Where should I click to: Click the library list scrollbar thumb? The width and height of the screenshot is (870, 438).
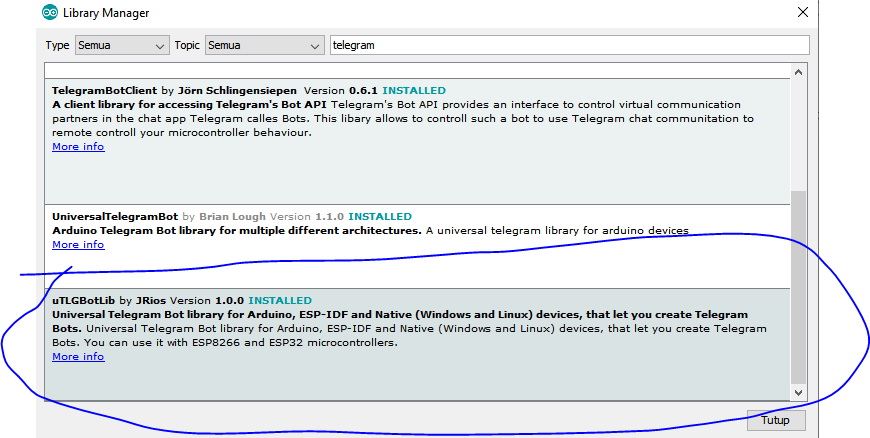[x=798, y=290]
